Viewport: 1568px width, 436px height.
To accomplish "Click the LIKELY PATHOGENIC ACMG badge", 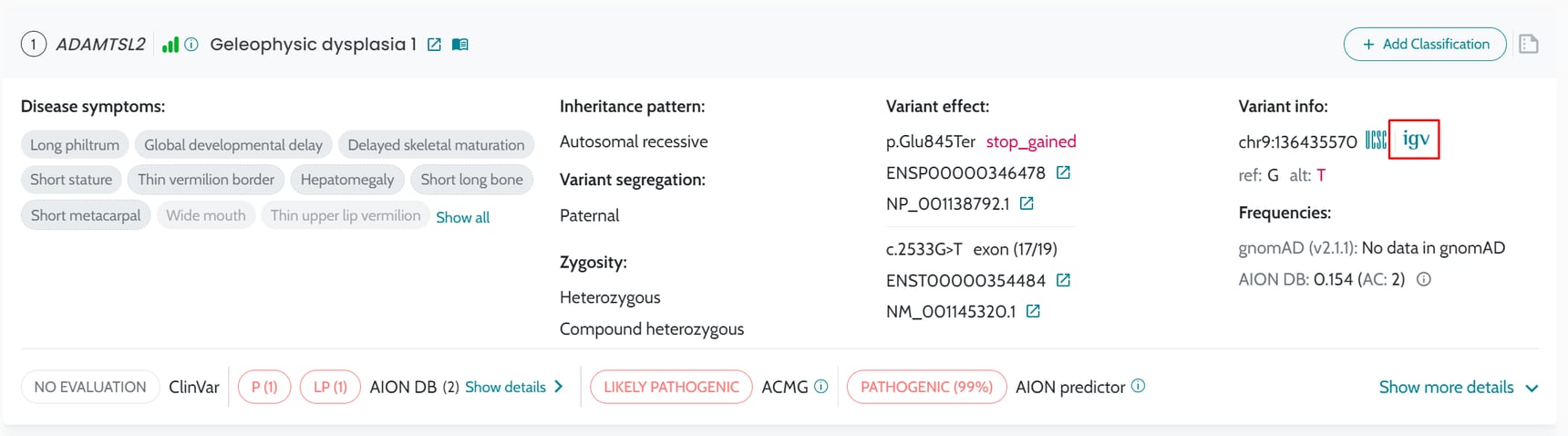I will coord(671,387).
